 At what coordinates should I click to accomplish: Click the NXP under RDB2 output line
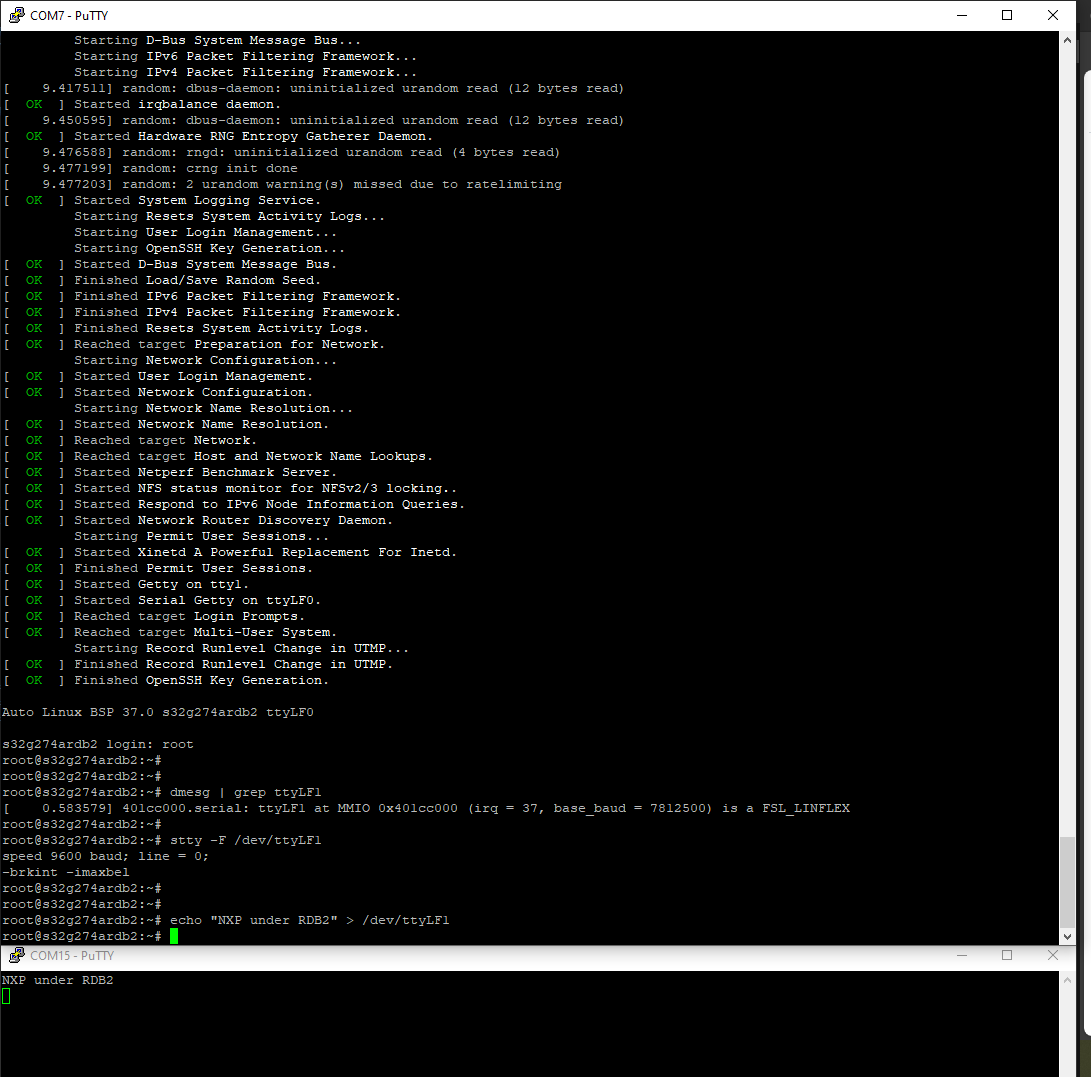click(55, 980)
